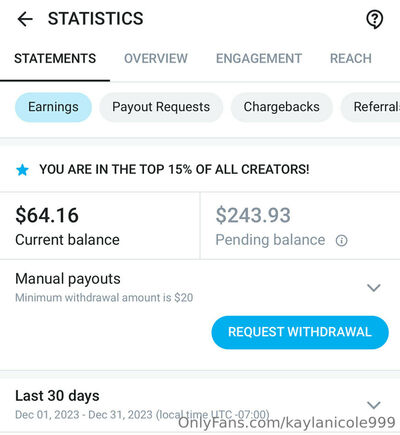Image resolution: width=400 pixels, height=435 pixels.
Task: Tap the Pending balance info icon
Action: pyautogui.click(x=341, y=240)
